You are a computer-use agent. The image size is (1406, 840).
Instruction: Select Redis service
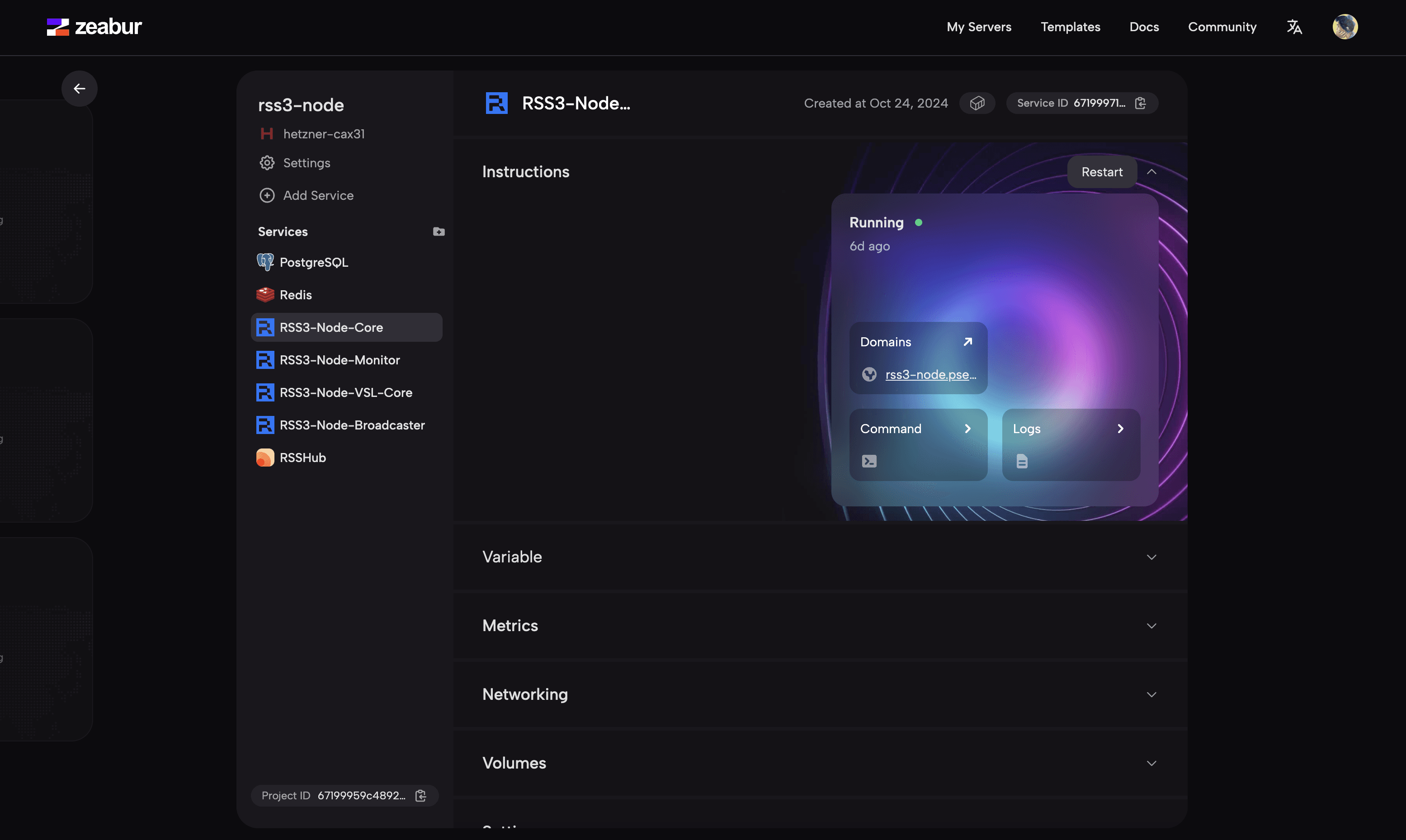(346, 294)
